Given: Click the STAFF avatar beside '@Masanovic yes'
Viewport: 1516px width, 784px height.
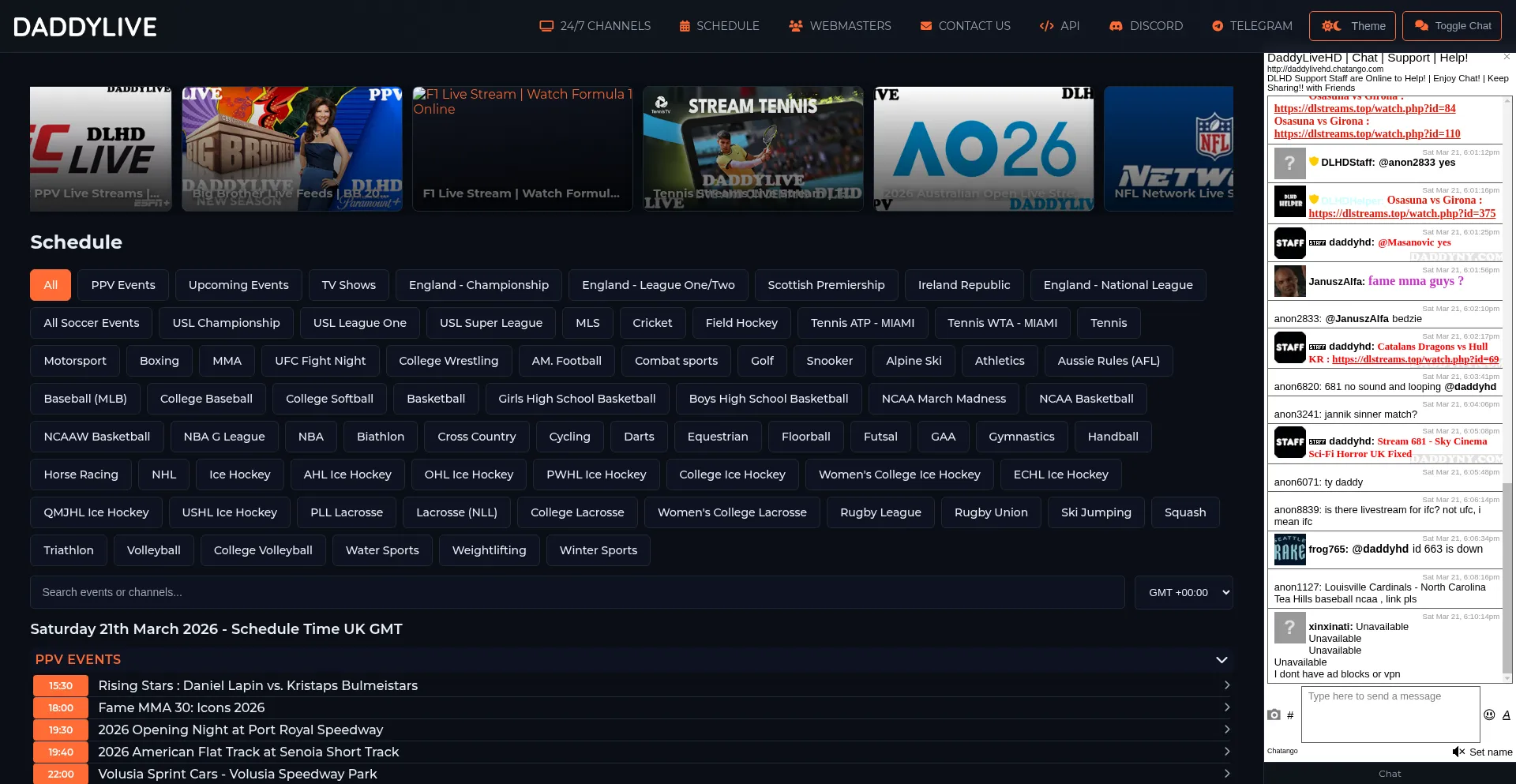Looking at the screenshot, I should 1289,243.
